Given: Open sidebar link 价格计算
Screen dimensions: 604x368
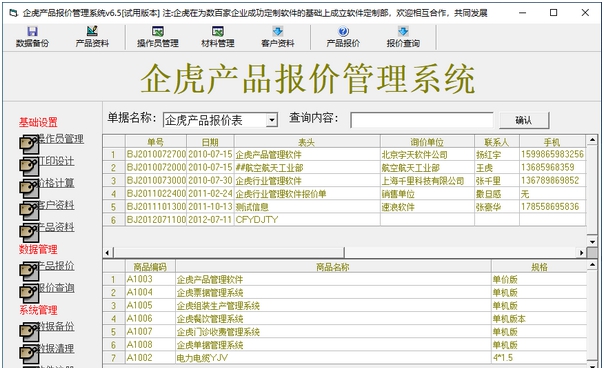Looking at the screenshot, I should 56,183.
